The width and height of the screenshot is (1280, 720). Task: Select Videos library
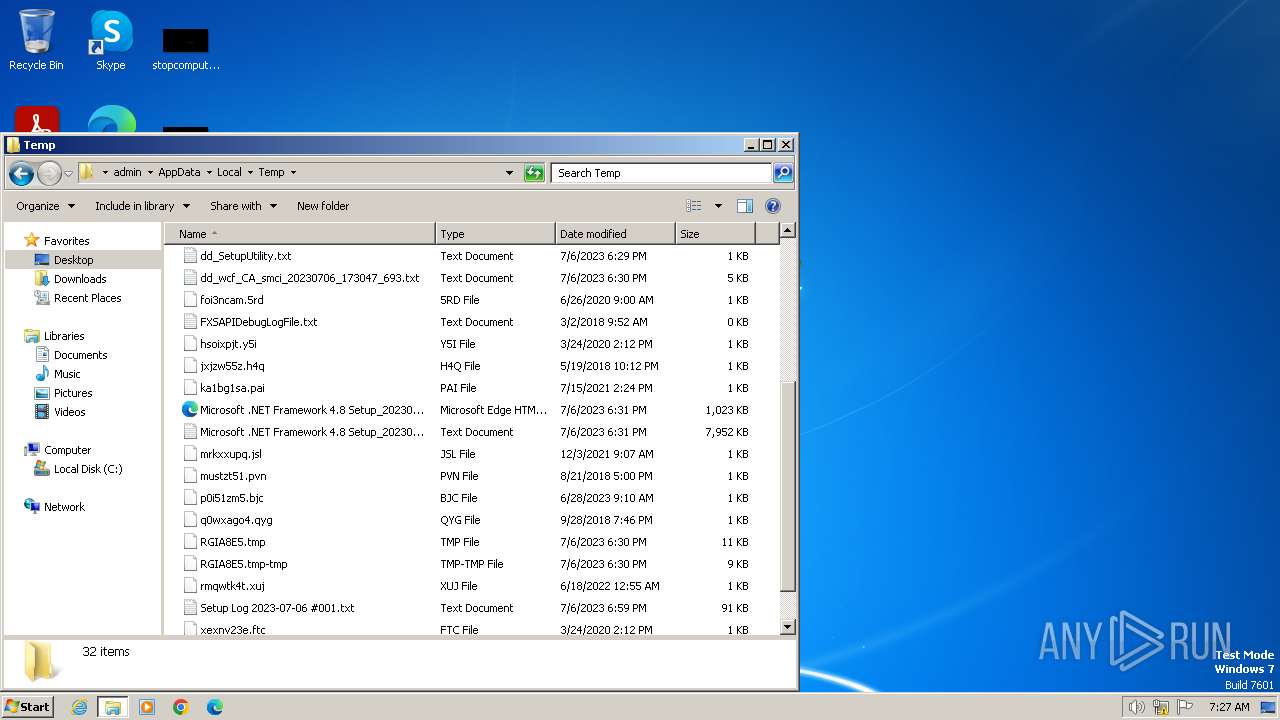[69, 412]
